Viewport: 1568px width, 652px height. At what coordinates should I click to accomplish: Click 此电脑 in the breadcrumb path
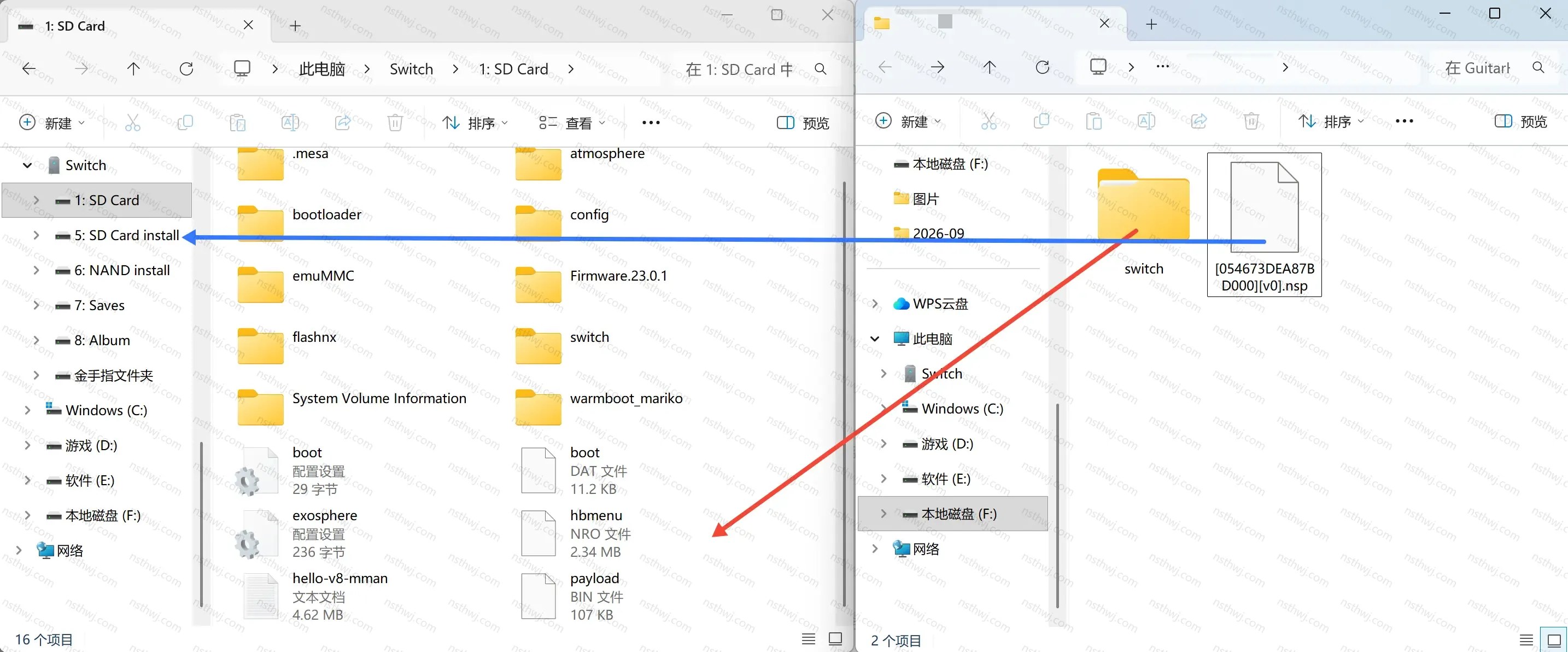tap(322, 69)
